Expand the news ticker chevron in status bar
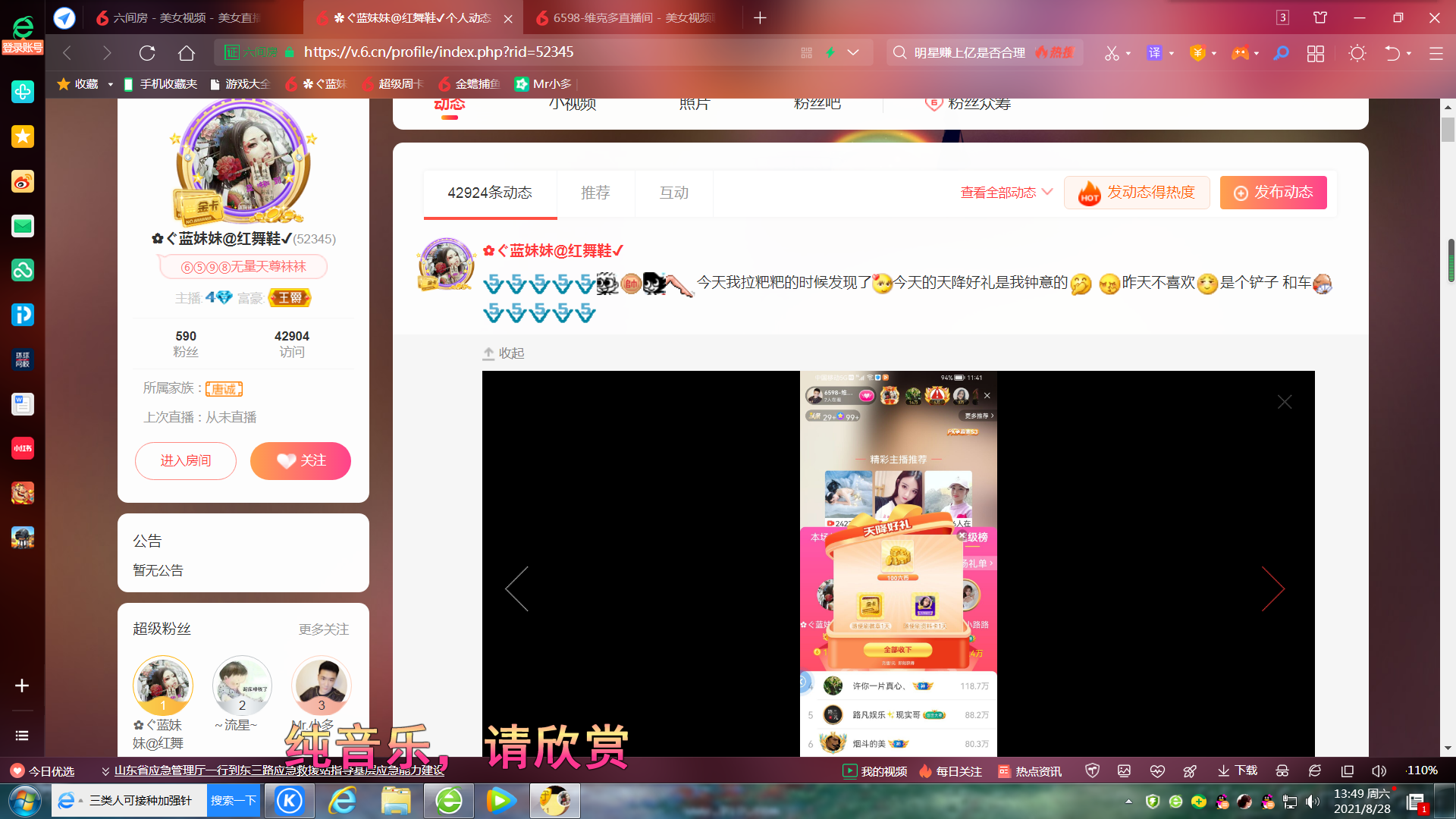The width and height of the screenshot is (1456, 819). pyautogui.click(x=105, y=771)
